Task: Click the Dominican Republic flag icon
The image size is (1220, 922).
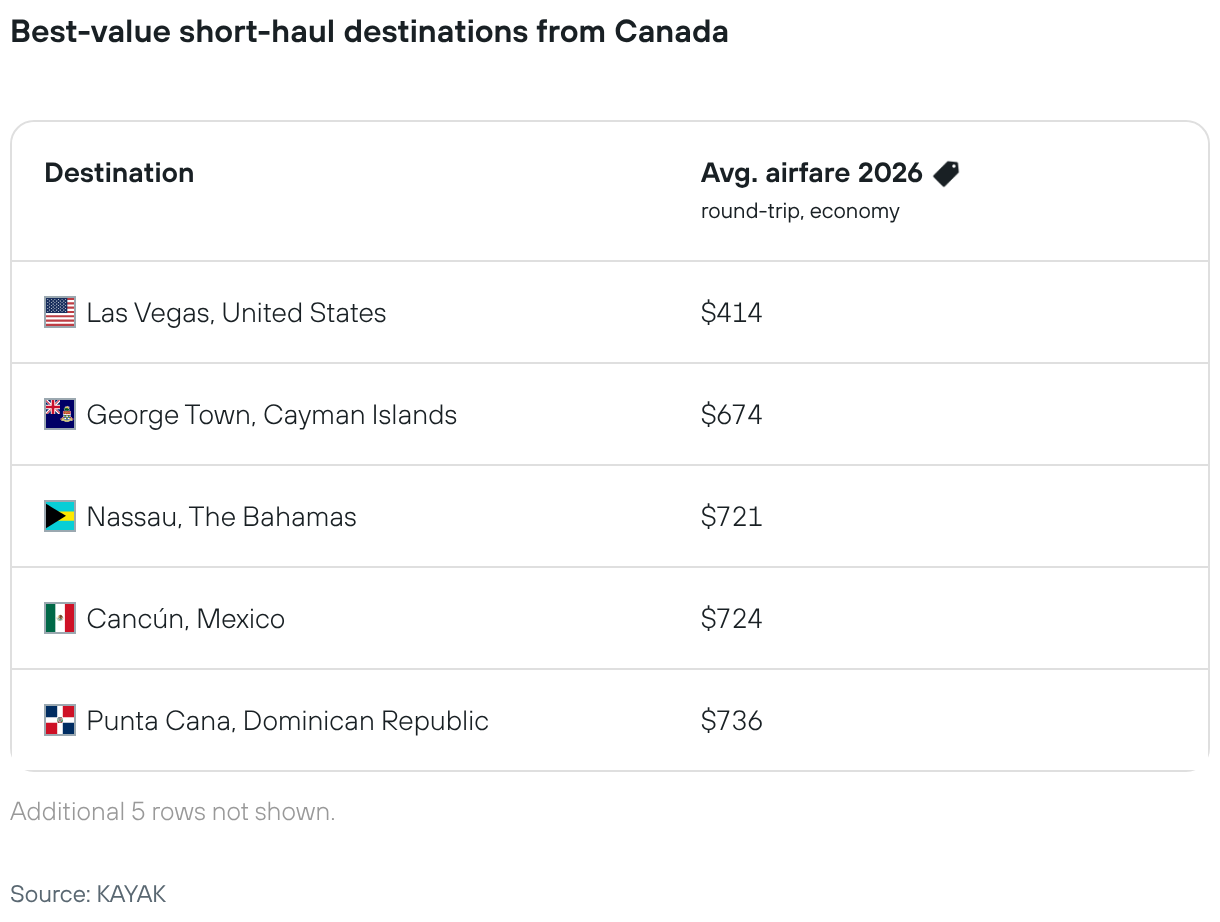Action: tap(60, 721)
